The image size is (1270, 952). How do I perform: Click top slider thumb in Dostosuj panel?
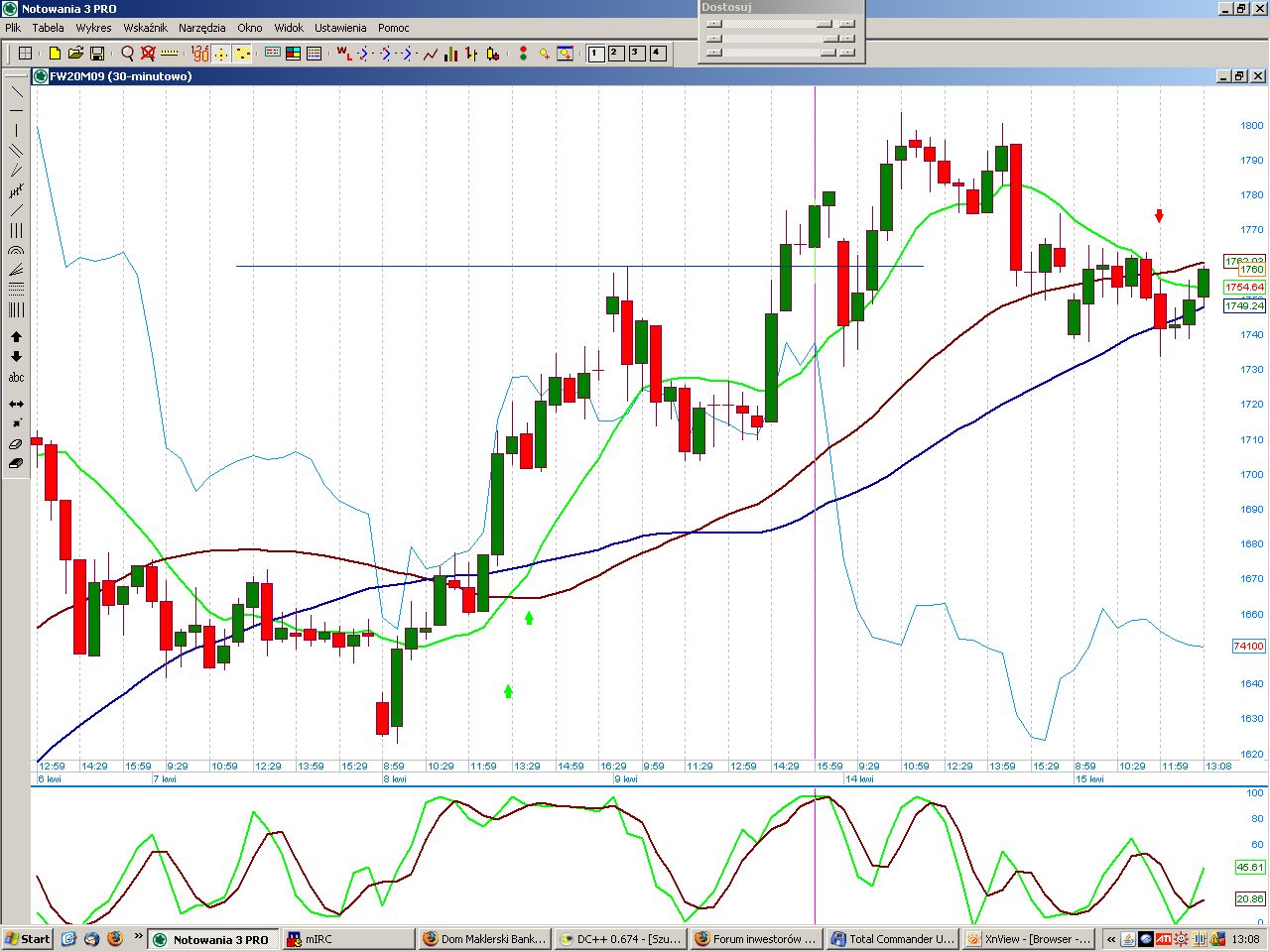coord(824,24)
